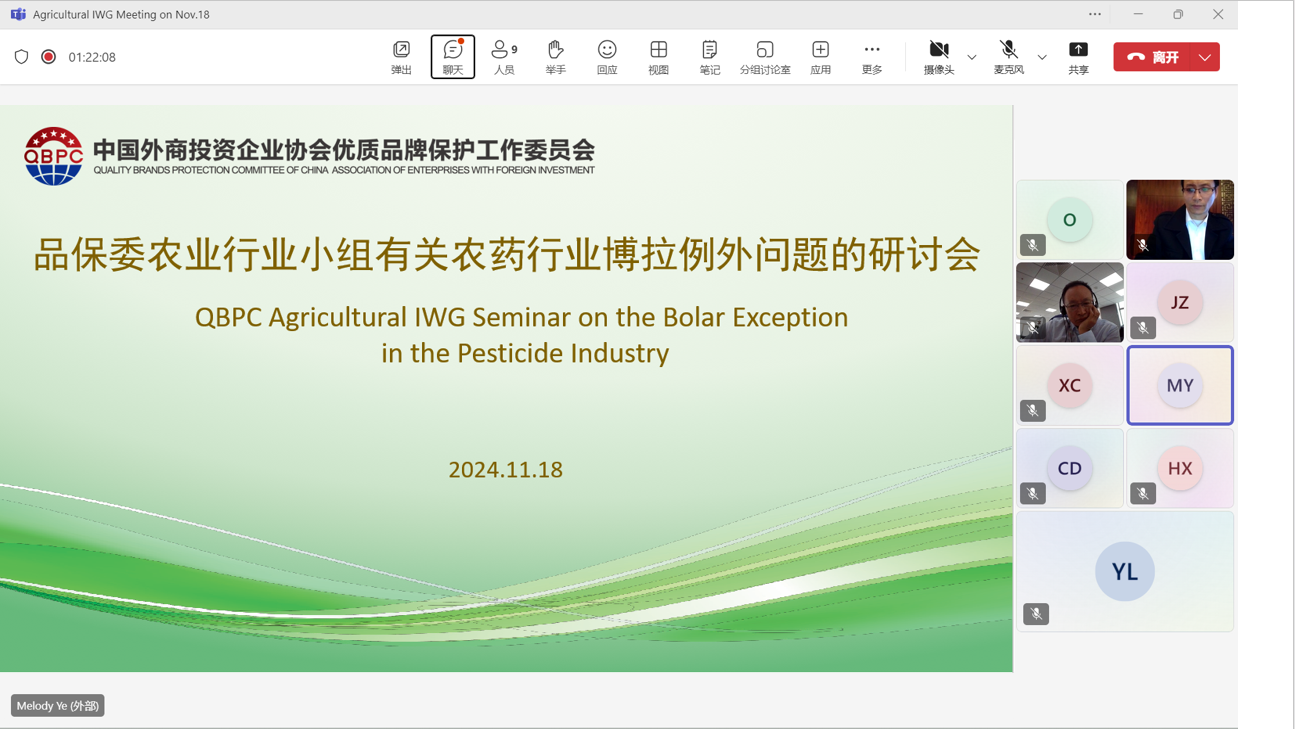Select participant tile O

(x=1070, y=220)
